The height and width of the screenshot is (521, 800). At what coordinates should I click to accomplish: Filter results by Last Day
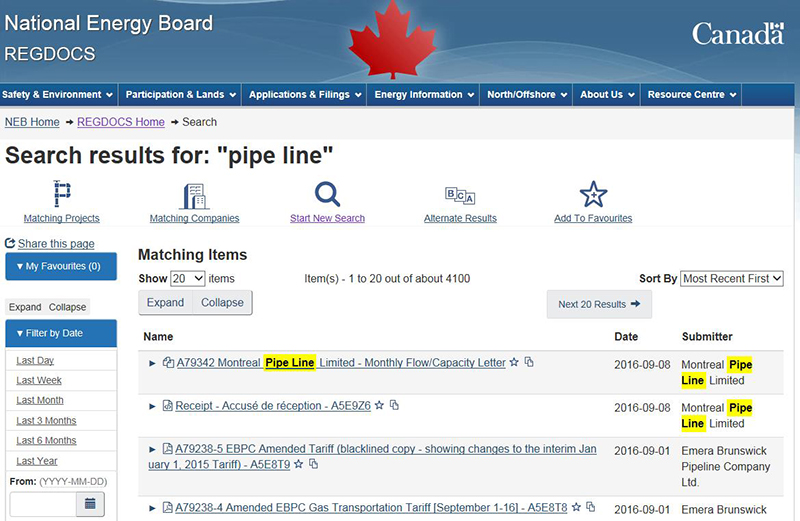(35, 361)
